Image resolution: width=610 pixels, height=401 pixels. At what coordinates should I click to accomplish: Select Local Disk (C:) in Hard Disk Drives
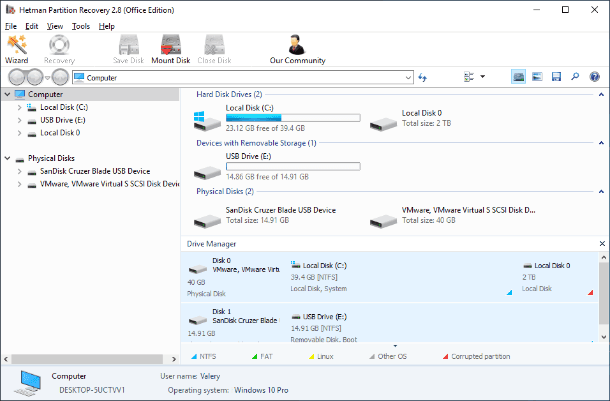tap(277, 118)
